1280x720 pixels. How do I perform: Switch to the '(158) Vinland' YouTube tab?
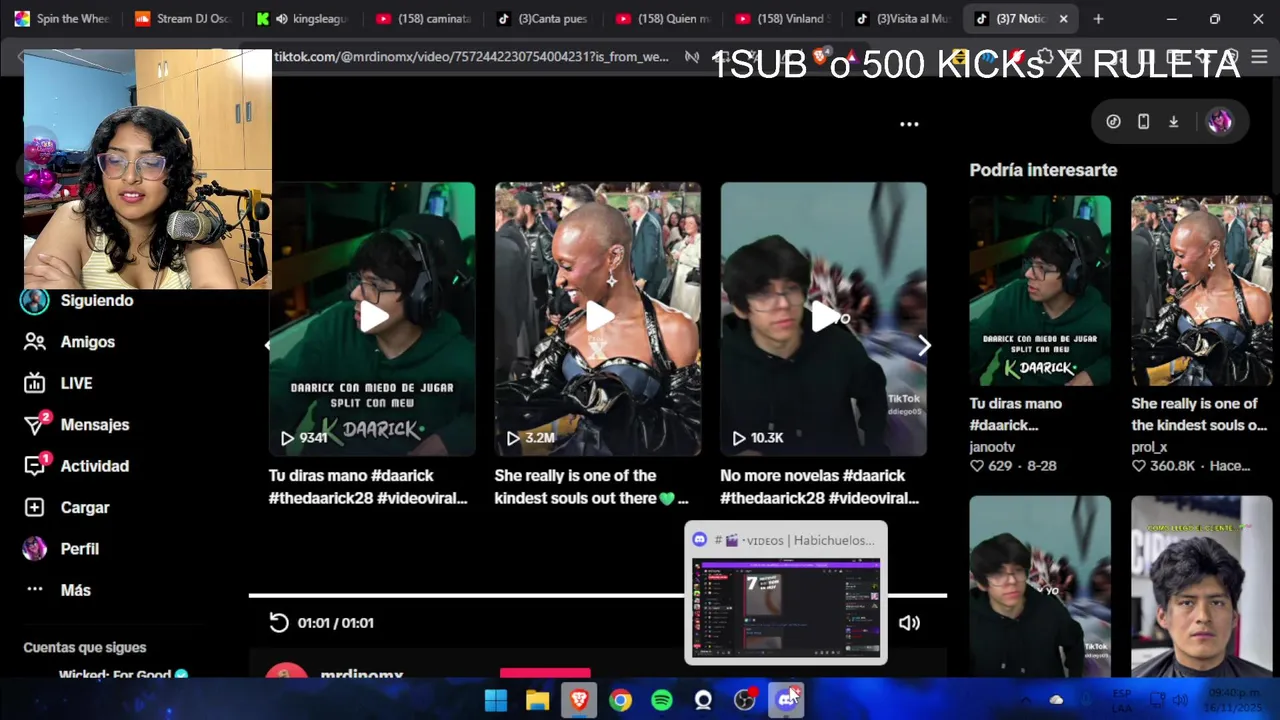click(x=782, y=19)
